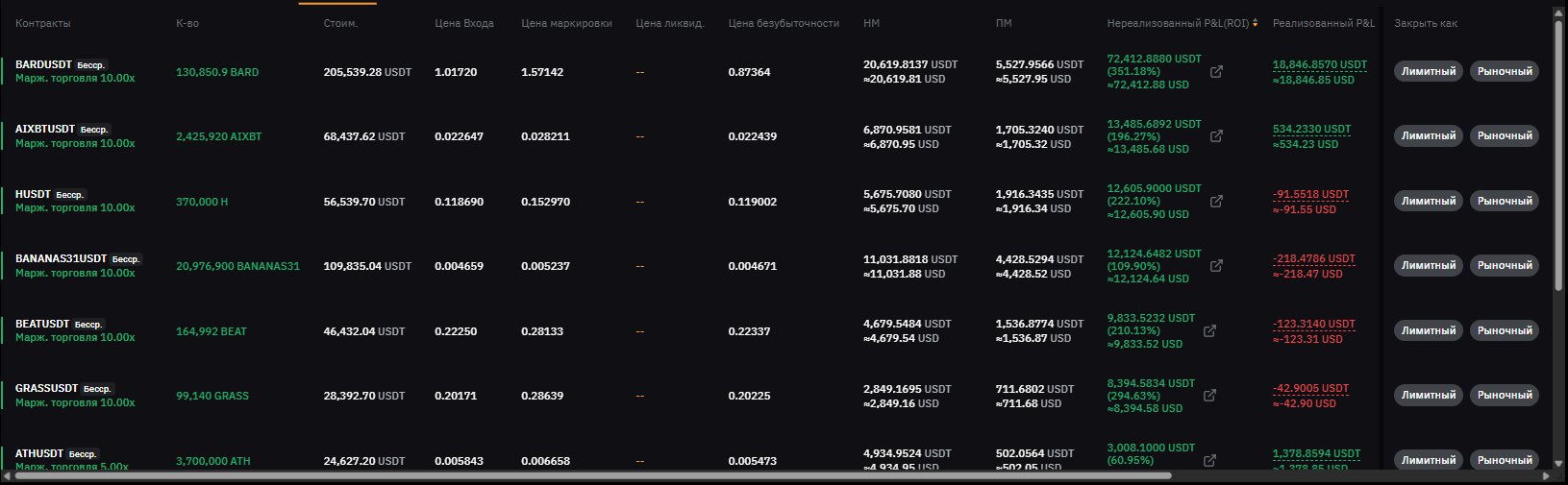
Task: Close the BARDUSDT position with Лимитный
Action: point(1428,71)
